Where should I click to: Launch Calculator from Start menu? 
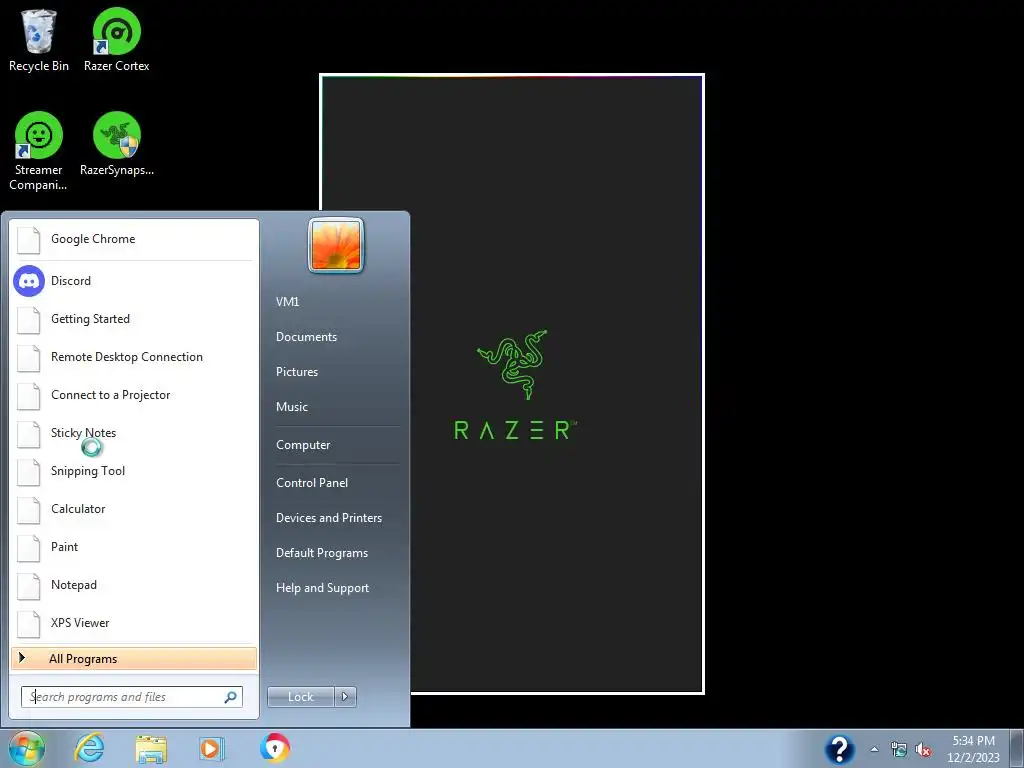(134, 509)
